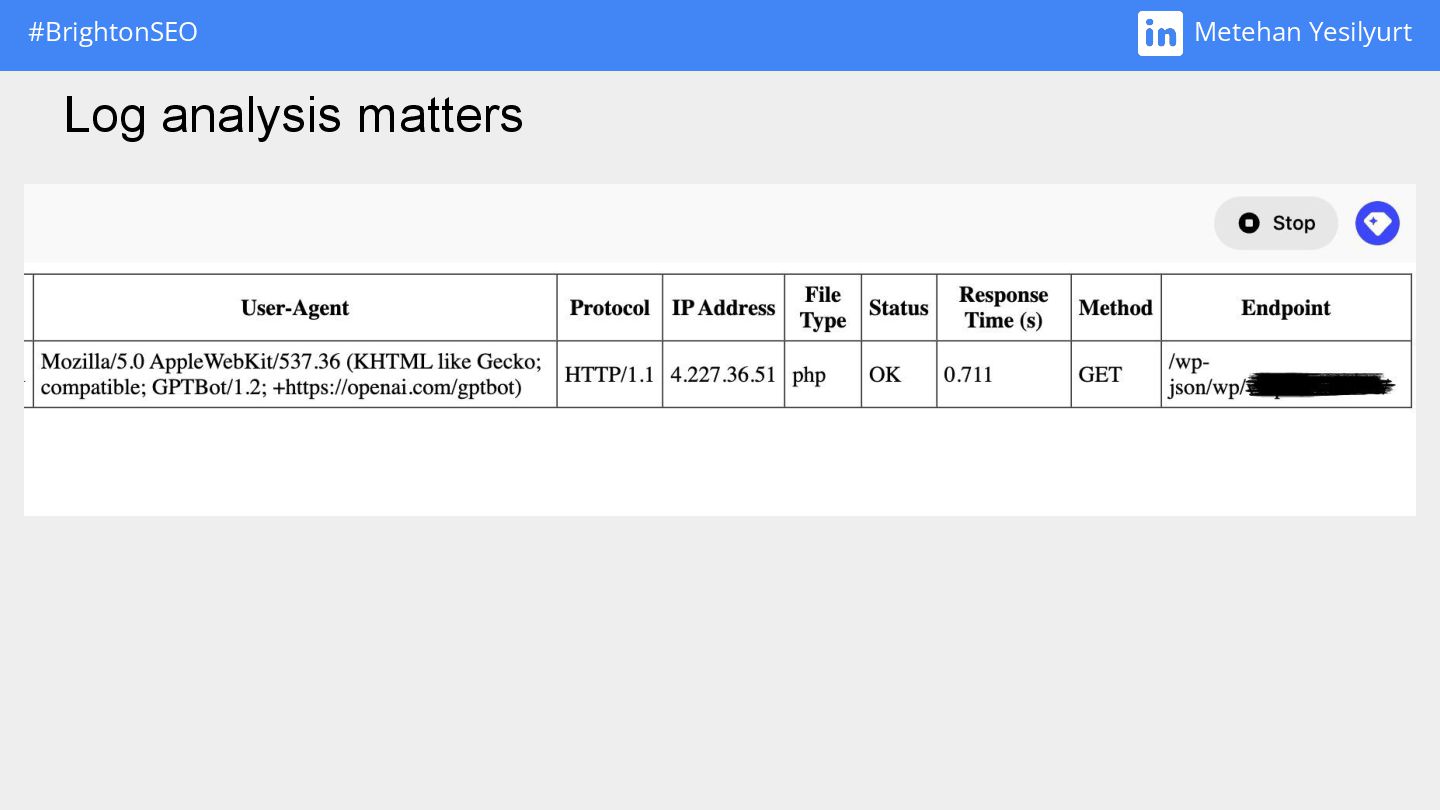
Task: Click the /wp-json/wp/ endpoint cell
Action: pos(1286,375)
